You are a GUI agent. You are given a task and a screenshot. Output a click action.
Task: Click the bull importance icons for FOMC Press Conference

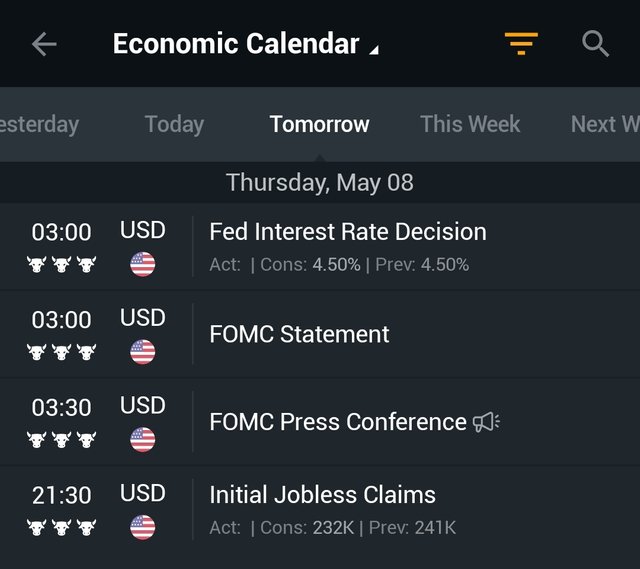(x=62, y=440)
